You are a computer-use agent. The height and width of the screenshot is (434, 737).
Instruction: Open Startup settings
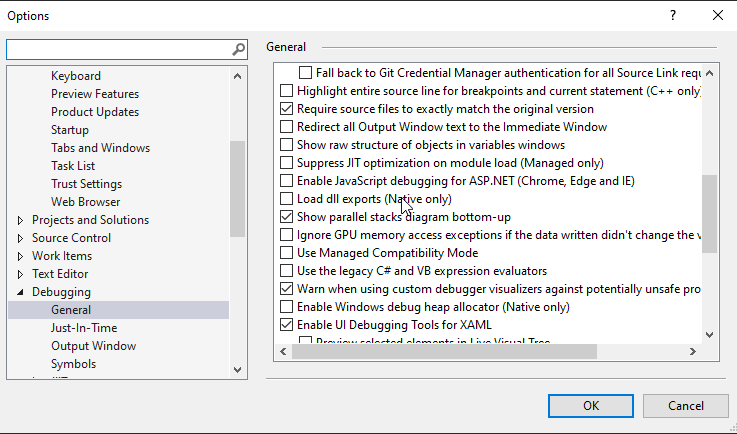pos(70,130)
